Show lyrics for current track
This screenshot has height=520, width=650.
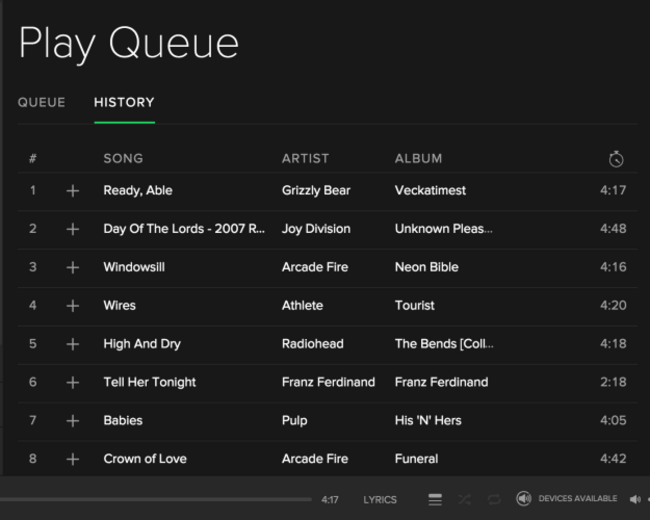point(380,500)
